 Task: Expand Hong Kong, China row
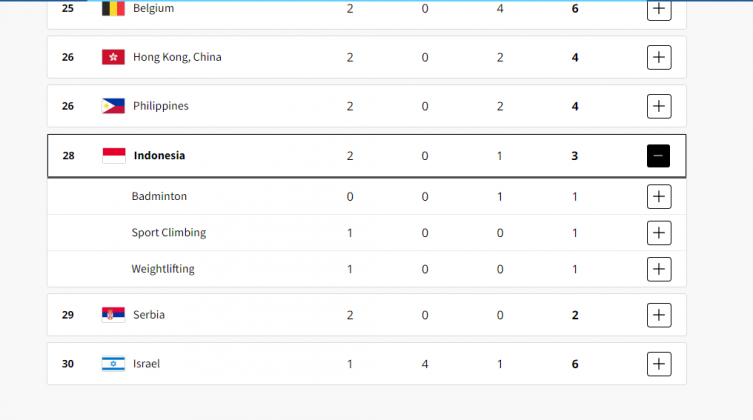tap(658, 57)
